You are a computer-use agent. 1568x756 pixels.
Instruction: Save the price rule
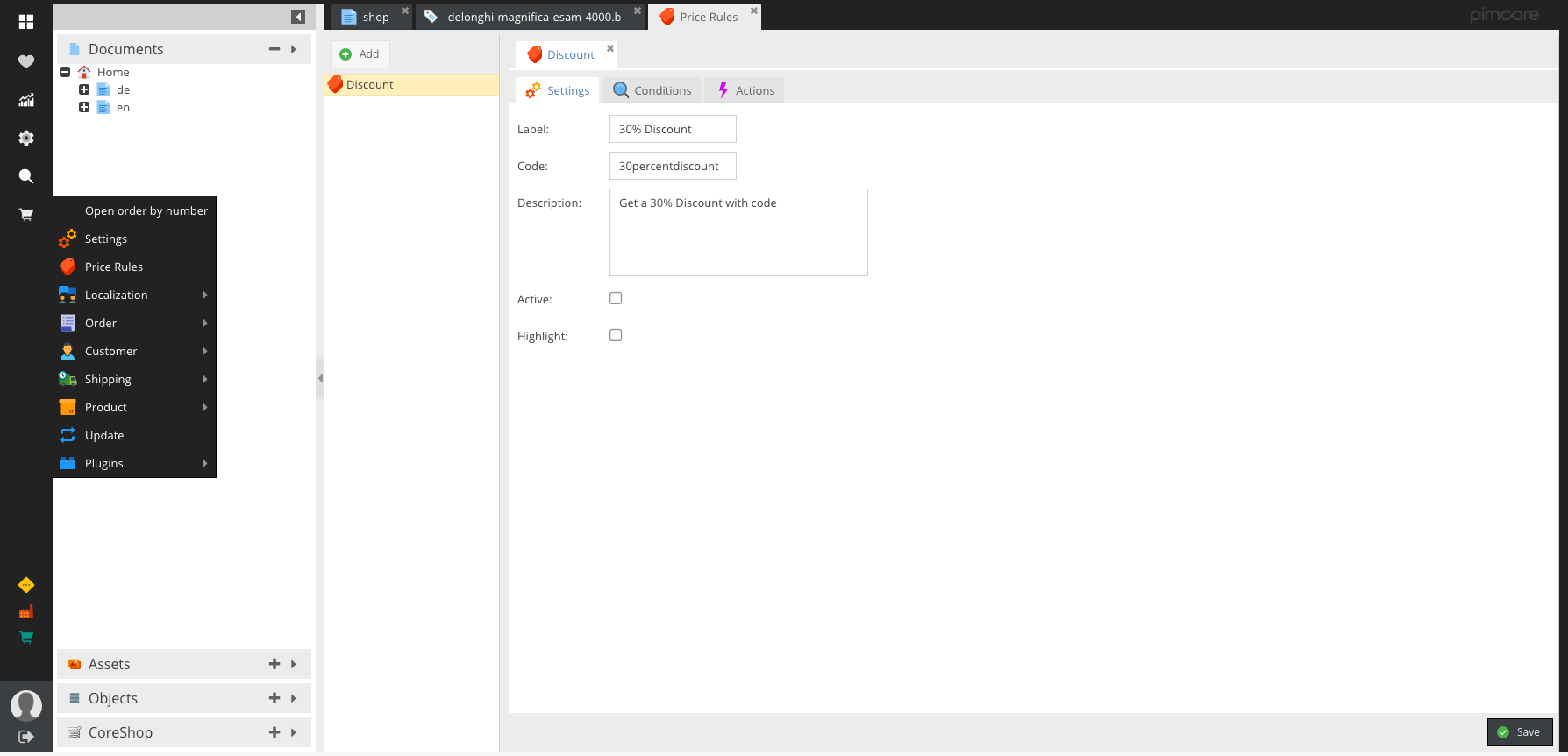tap(1520, 732)
